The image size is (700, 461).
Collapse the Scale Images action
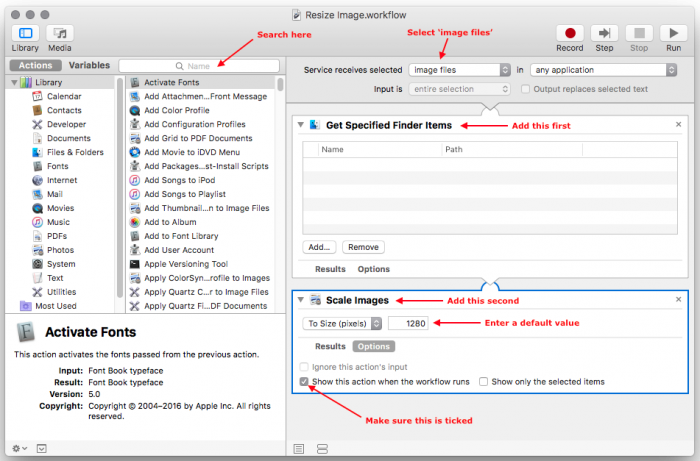click(300, 300)
